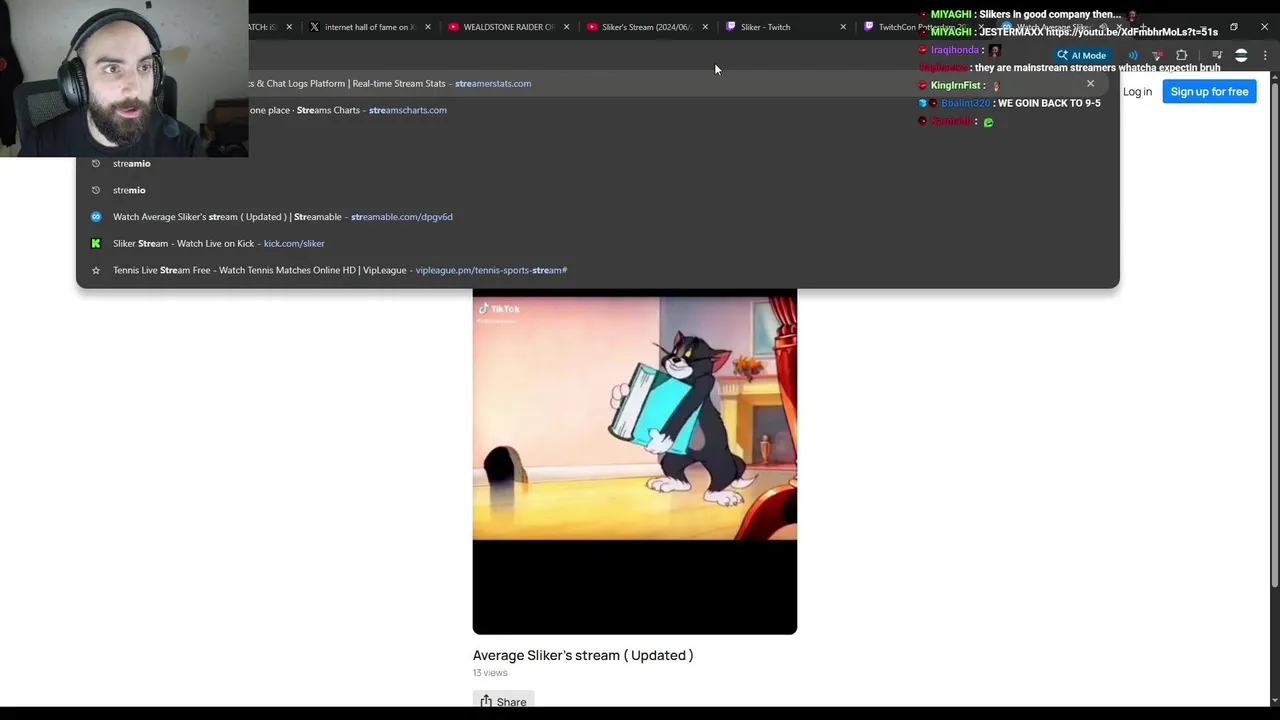This screenshot has height=720, width=1280.
Task: Click the green Kick favicon
Action: pos(96,243)
